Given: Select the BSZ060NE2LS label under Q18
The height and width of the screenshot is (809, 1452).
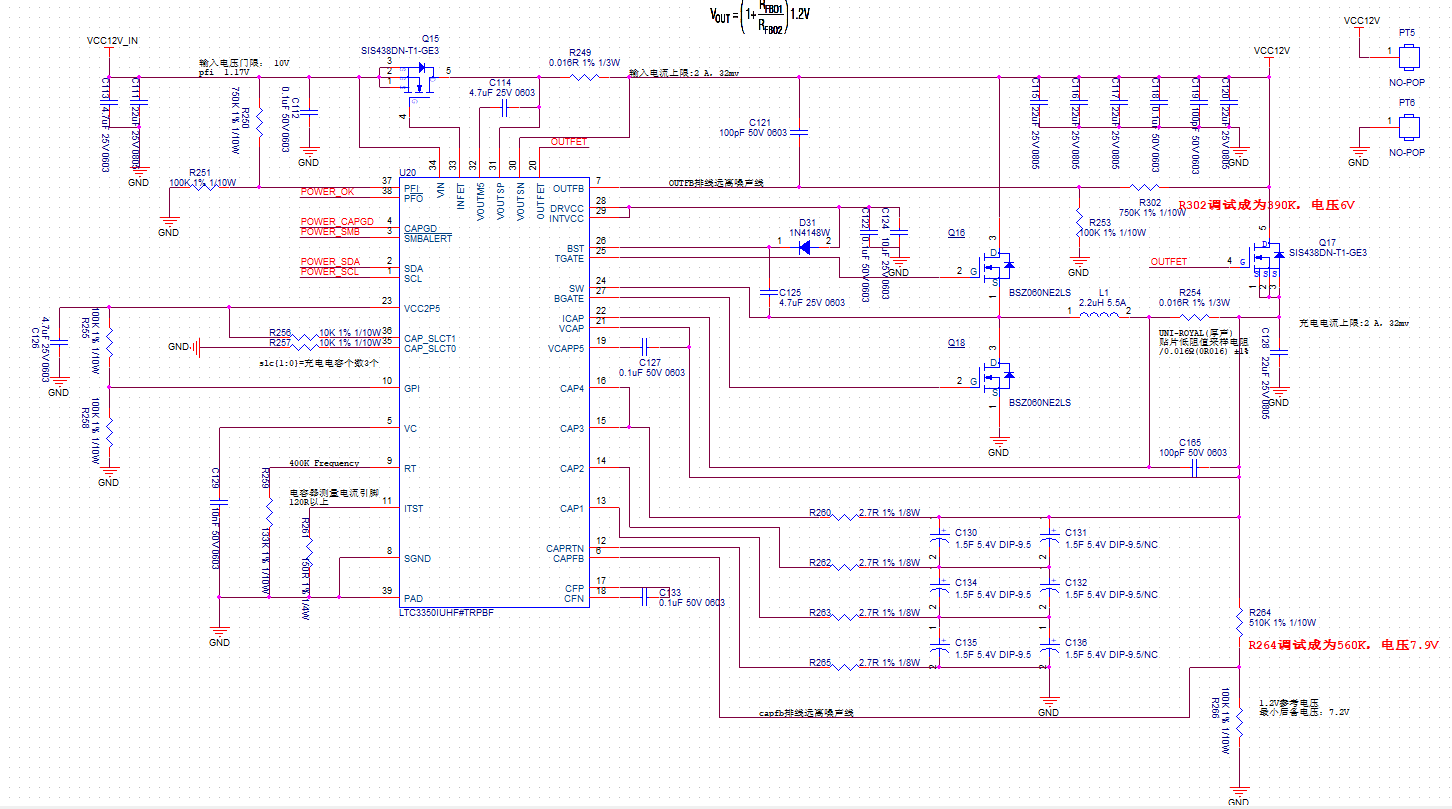Looking at the screenshot, I should click(1040, 402).
